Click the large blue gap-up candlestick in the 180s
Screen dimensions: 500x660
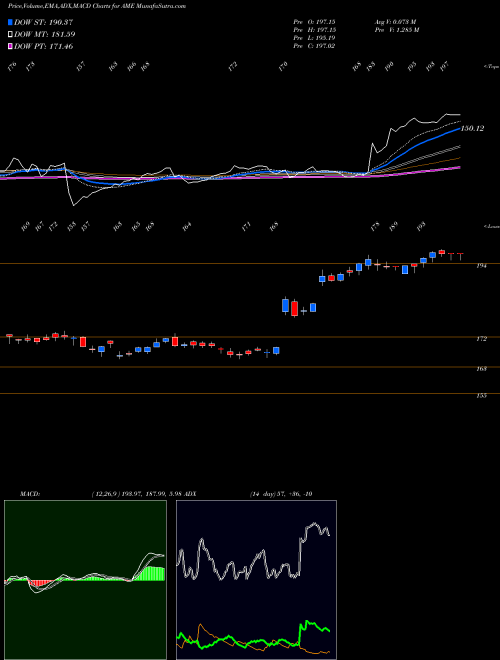click(x=285, y=305)
